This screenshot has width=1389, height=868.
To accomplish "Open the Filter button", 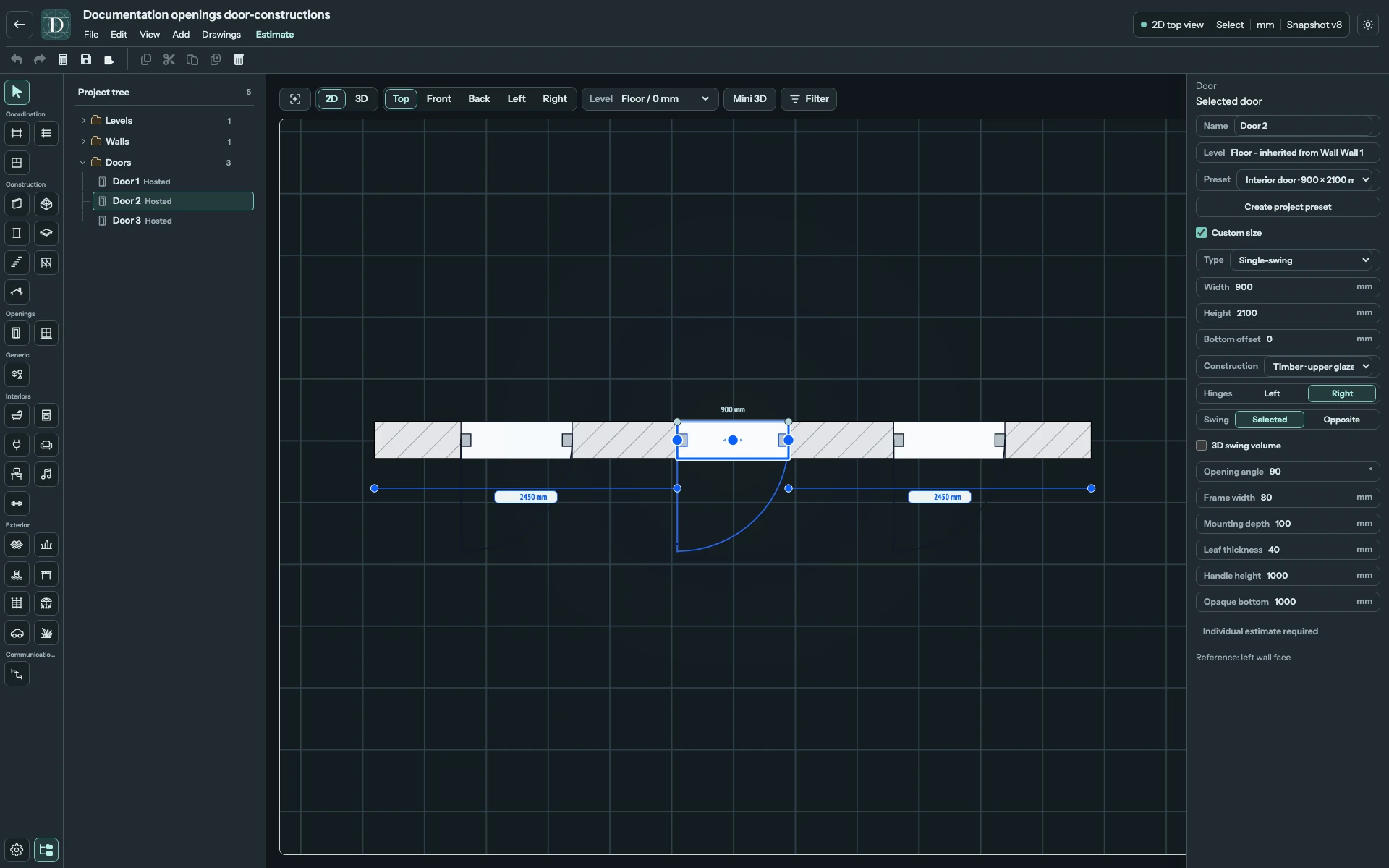I will (x=809, y=99).
